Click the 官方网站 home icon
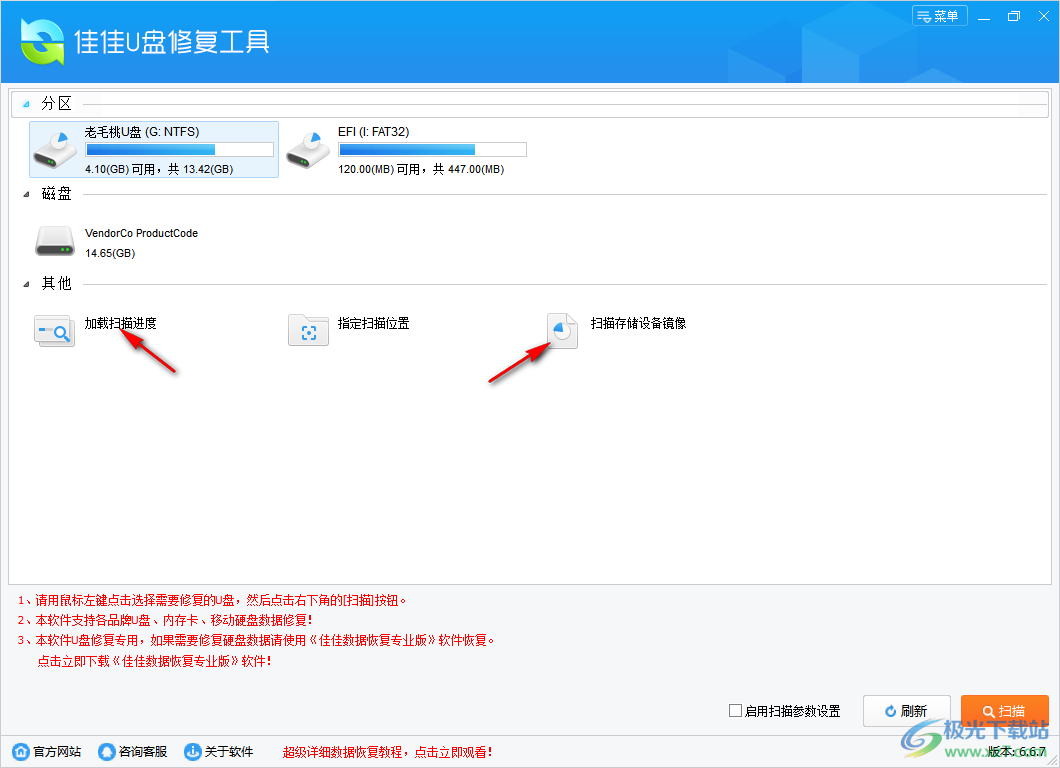Image resolution: width=1060 pixels, height=768 pixels. coord(21,751)
